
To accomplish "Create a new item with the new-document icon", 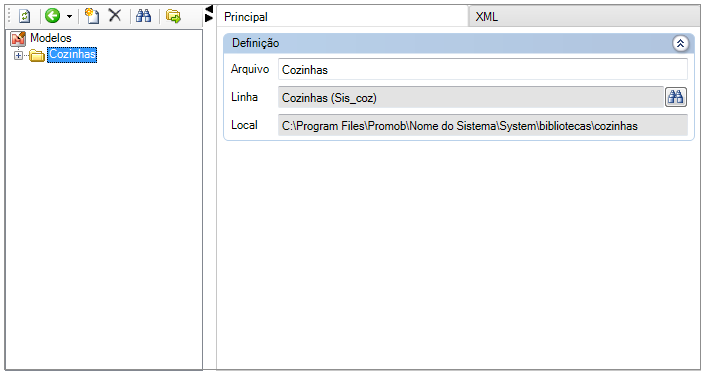I will 92,16.
